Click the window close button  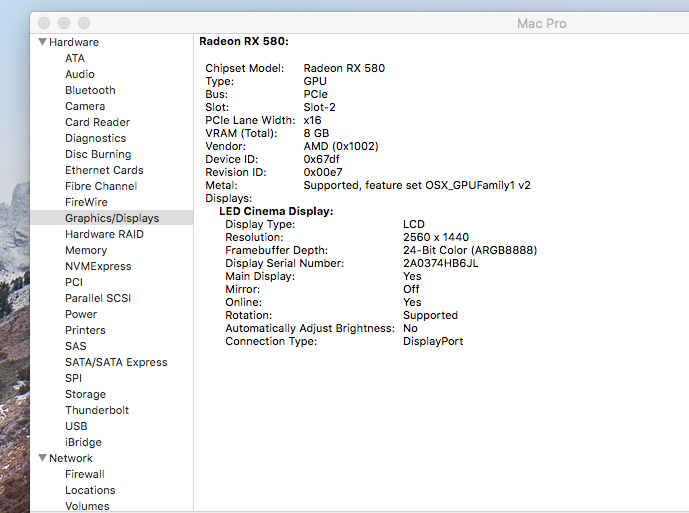(44, 23)
